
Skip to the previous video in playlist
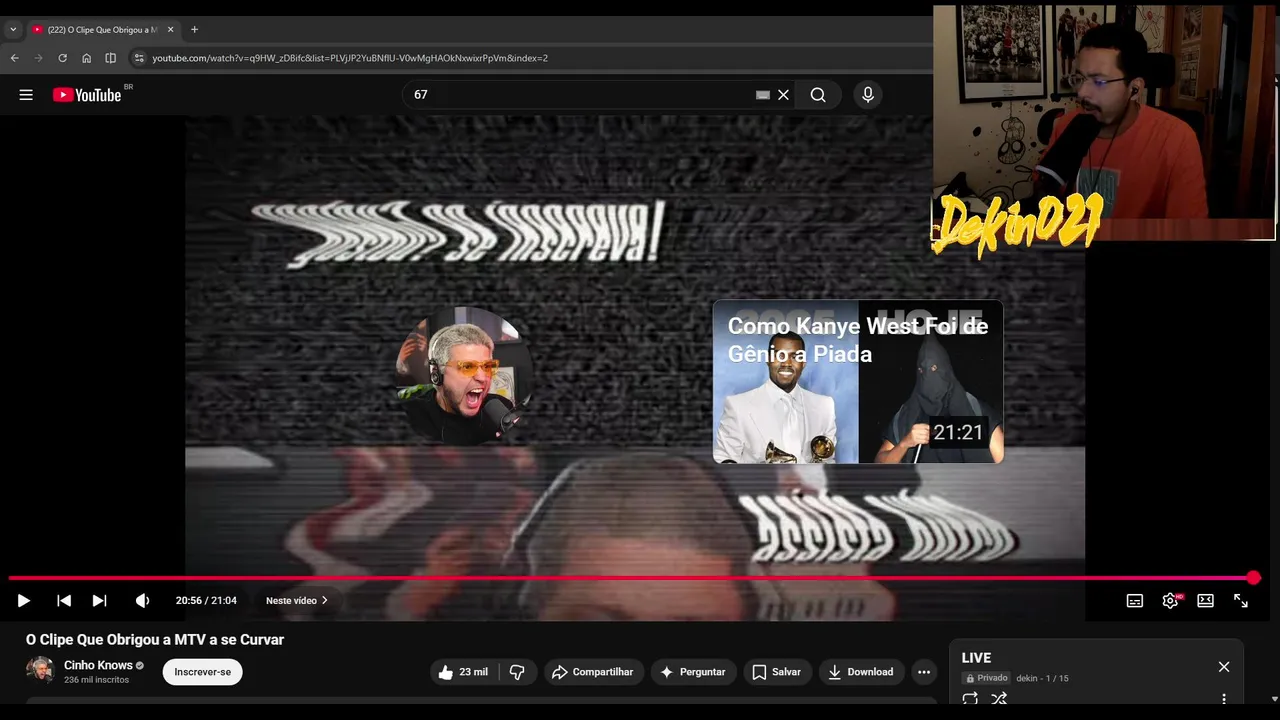click(64, 601)
